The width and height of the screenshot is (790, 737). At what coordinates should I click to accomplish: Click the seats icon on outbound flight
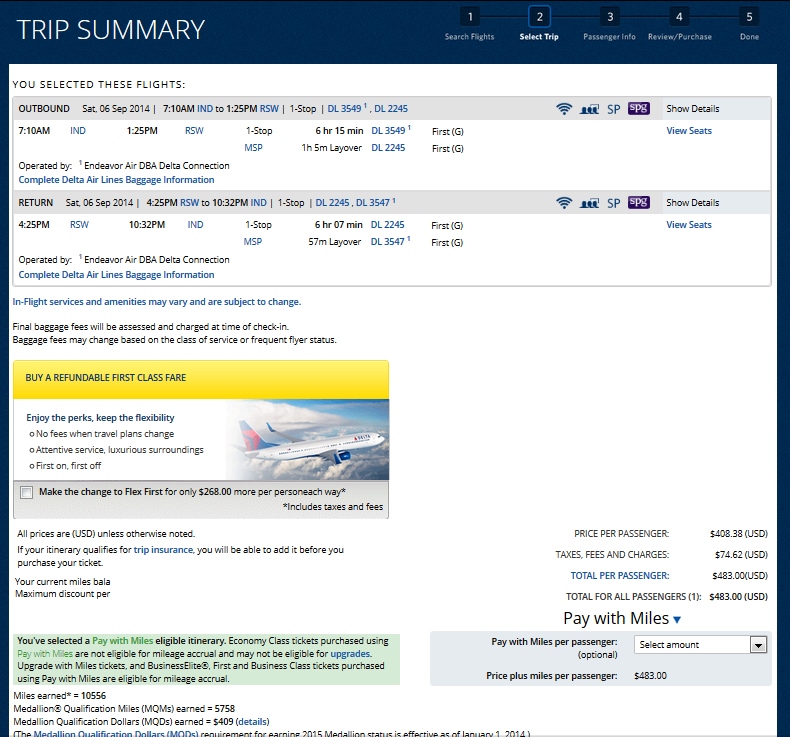589,109
